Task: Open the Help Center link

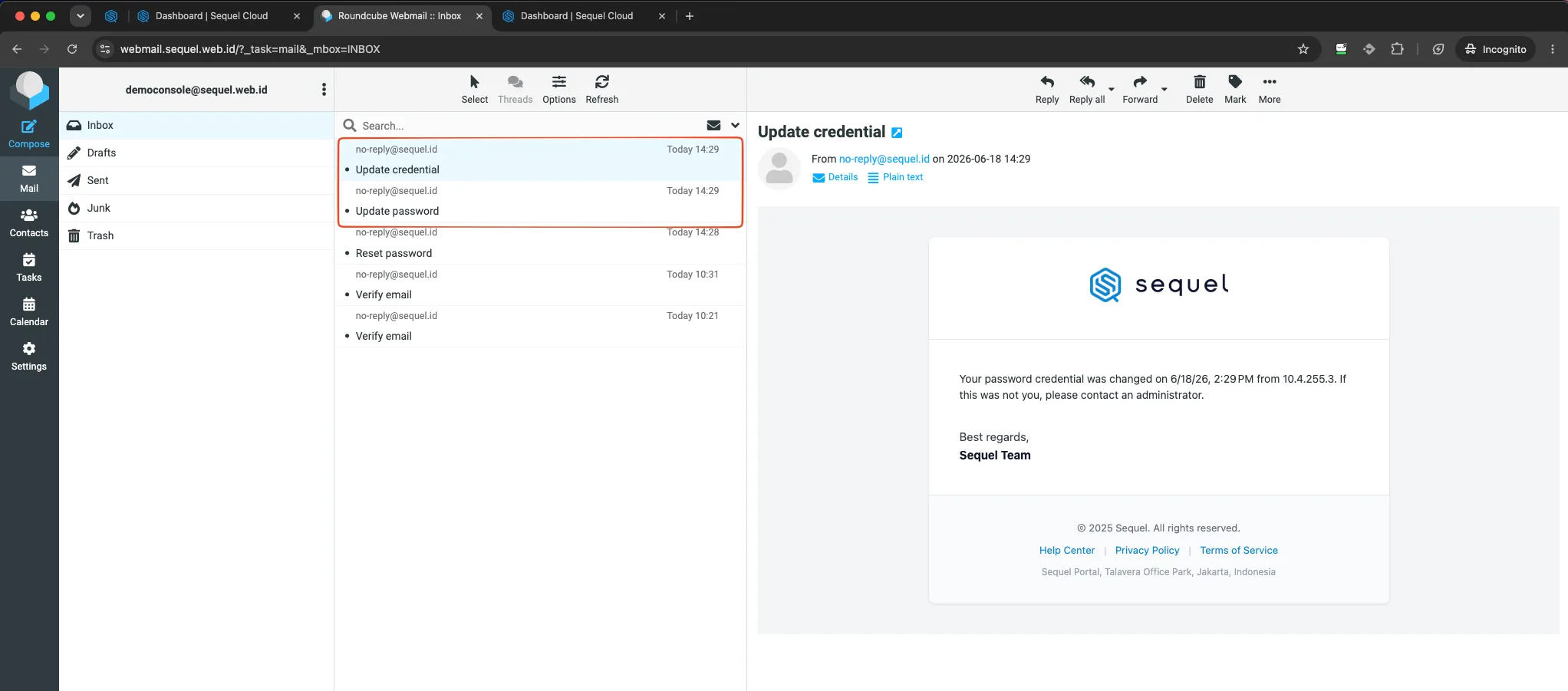Action: click(x=1066, y=551)
